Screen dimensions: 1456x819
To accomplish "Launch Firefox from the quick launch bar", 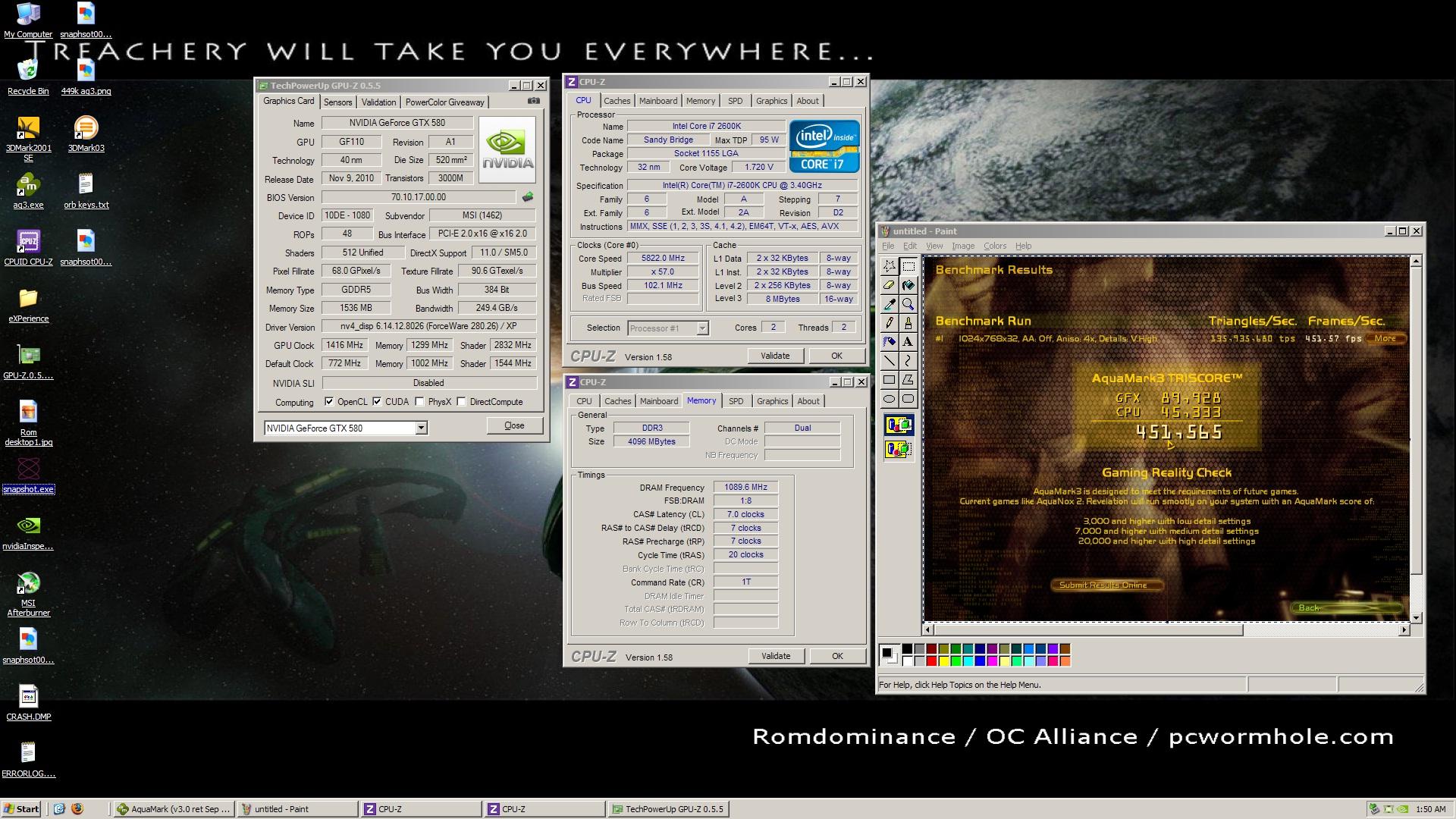I will (x=77, y=809).
